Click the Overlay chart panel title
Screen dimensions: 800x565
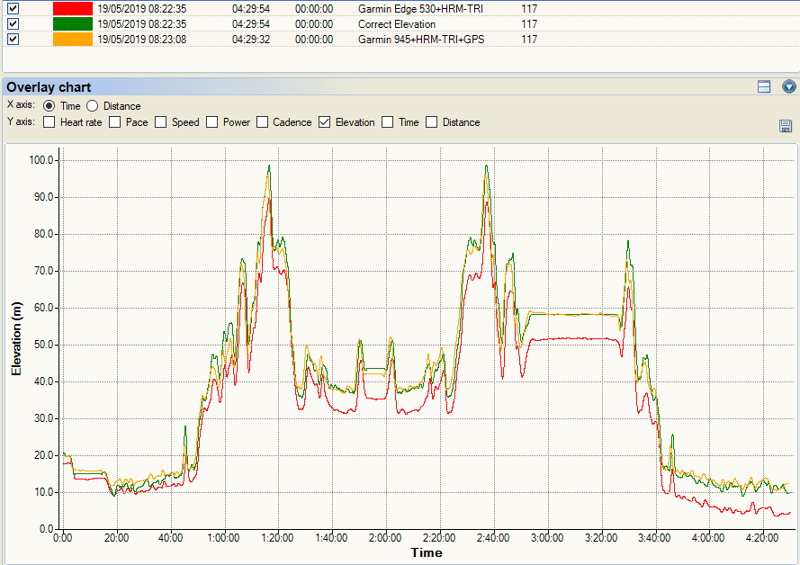click(48, 87)
